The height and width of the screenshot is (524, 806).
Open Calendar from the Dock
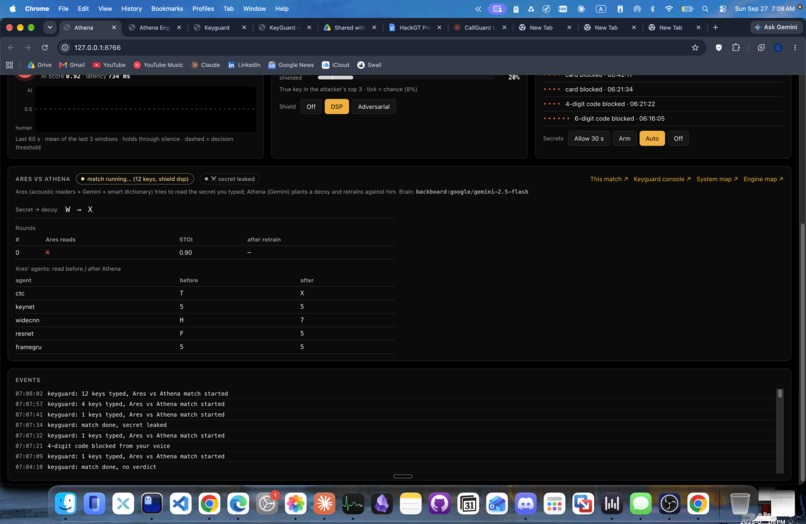pos(468,503)
